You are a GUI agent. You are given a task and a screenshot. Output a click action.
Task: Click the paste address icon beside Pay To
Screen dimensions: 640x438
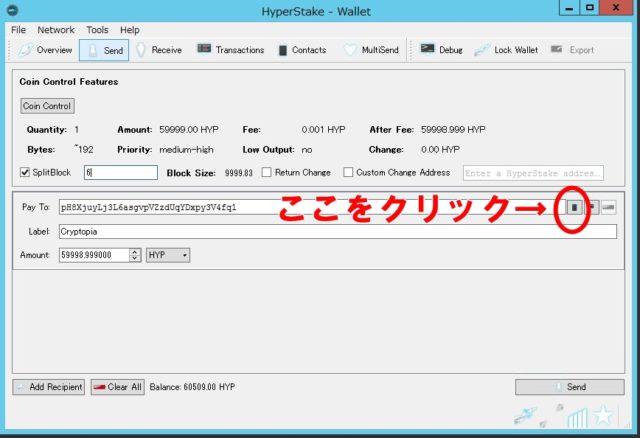click(591, 207)
